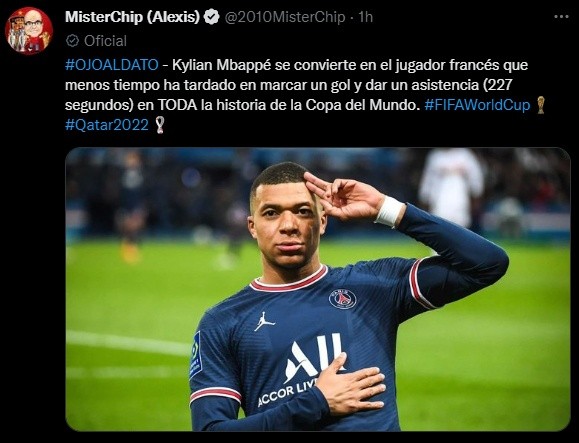Click the verified badge next to MisterChip (Alexis)
Image resolution: width=579 pixels, height=443 pixels.
click(212, 17)
